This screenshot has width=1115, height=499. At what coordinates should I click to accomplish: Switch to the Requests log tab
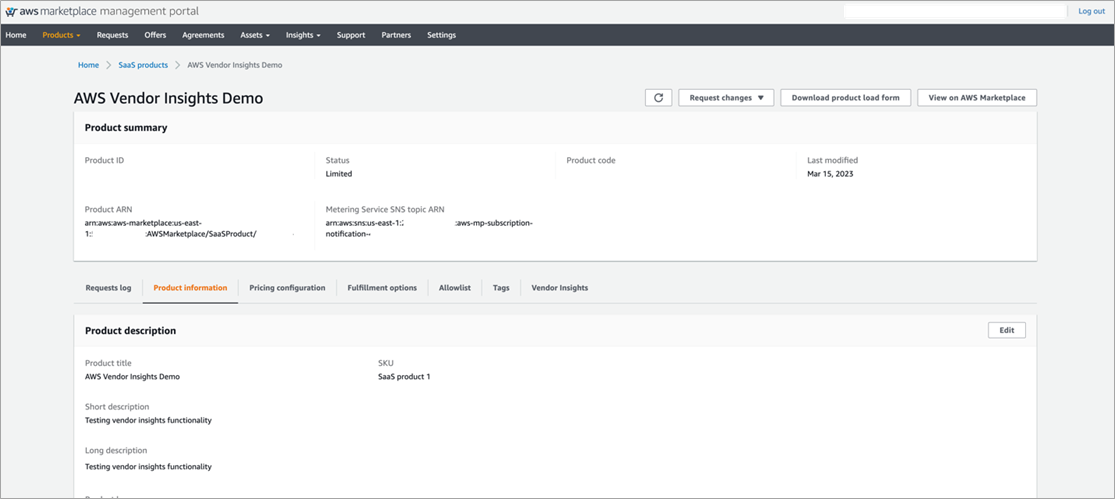(x=108, y=288)
